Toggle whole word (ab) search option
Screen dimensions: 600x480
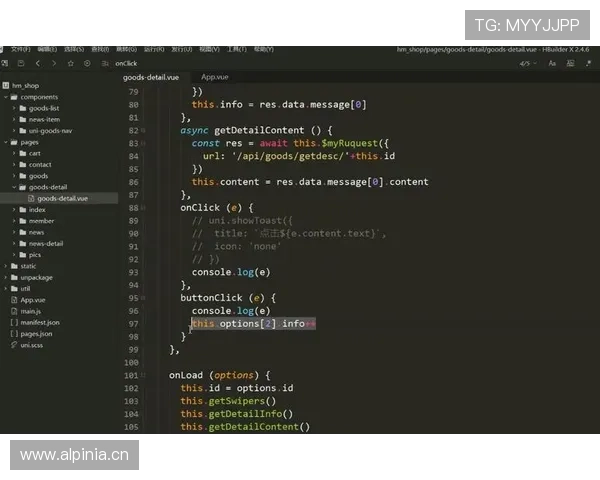coord(571,63)
